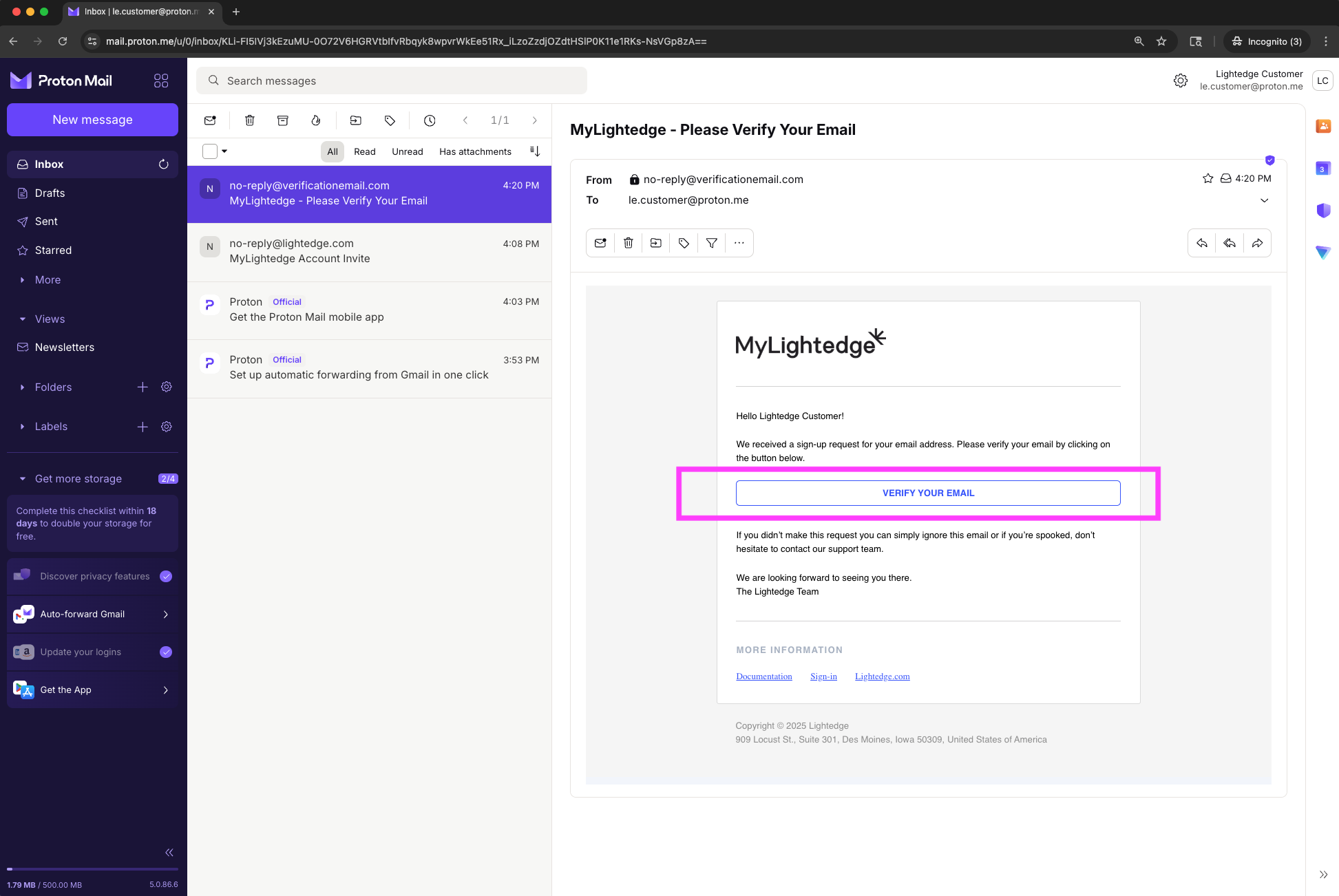Screen dimensions: 1339x896
Task: Refresh the Inbox with the reload icon
Action: pyautogui.click(x=164, y=164)
